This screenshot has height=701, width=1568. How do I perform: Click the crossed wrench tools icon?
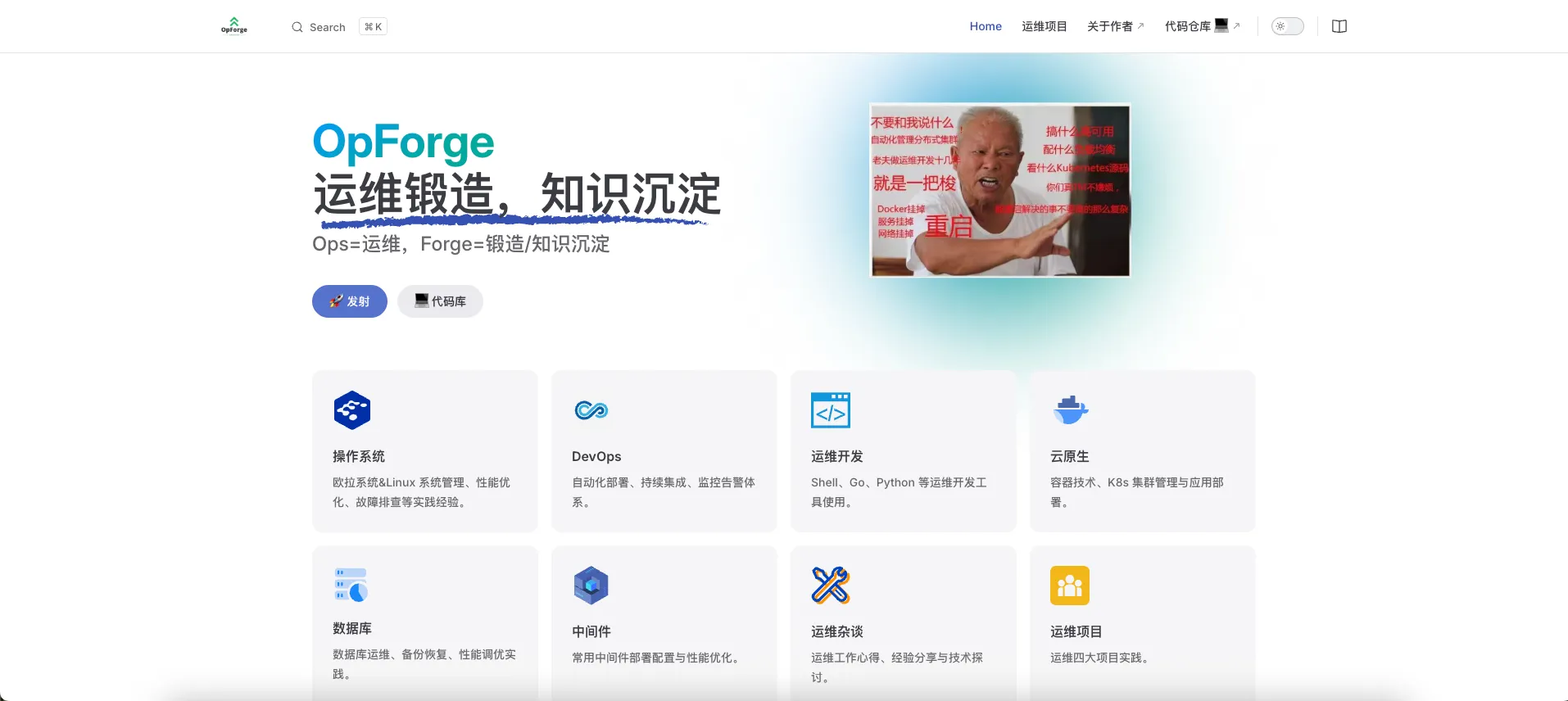point(830,586)
